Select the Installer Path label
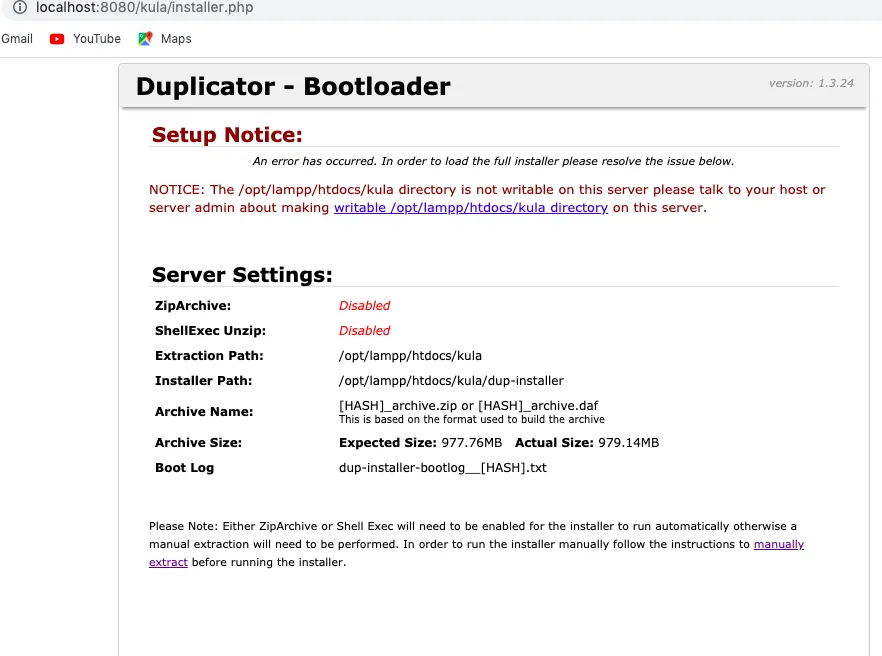The width and height of the screenshot is (882, 656). [204, 381]
